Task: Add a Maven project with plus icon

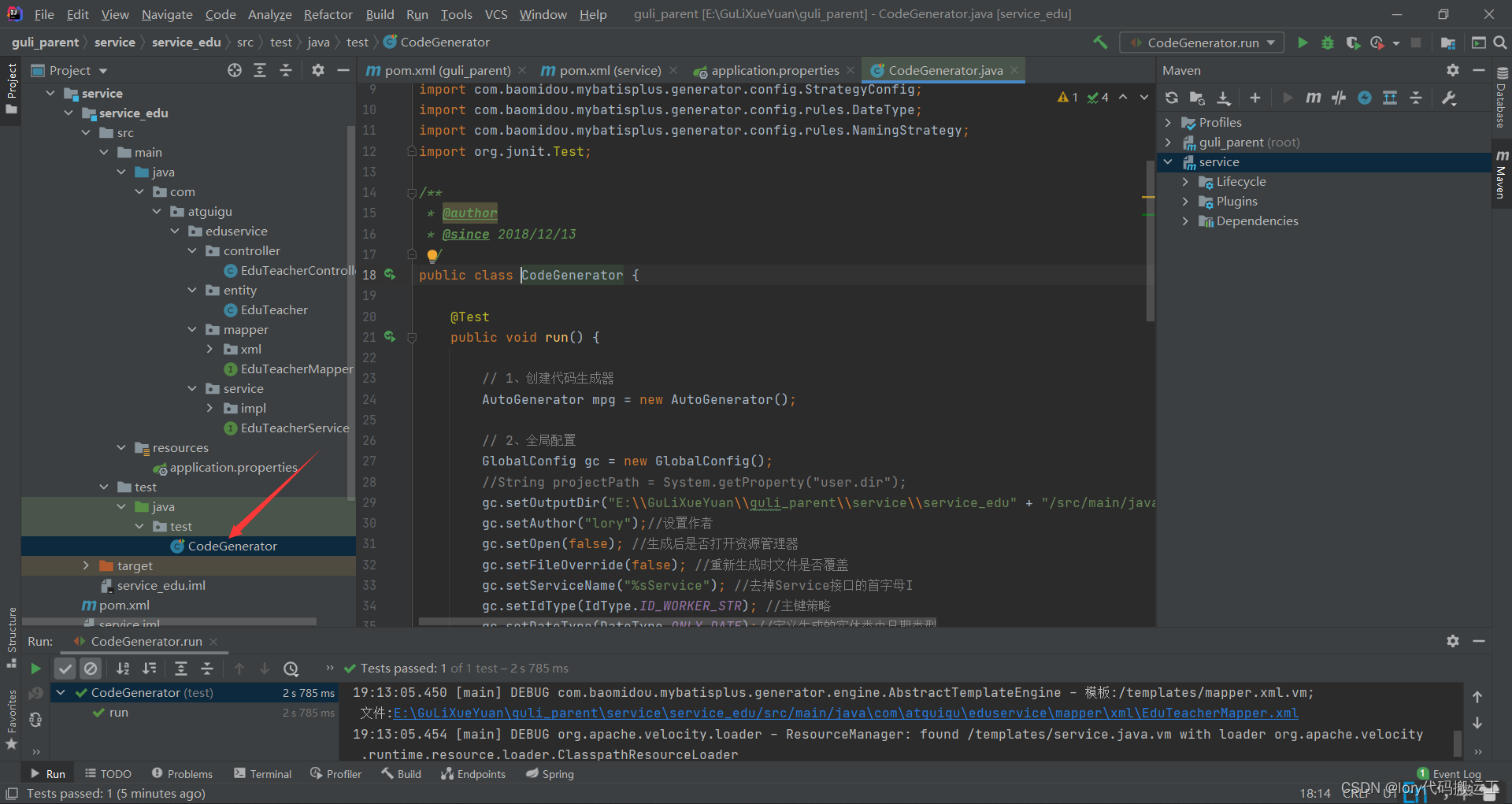Action: tap(1255, 98)
